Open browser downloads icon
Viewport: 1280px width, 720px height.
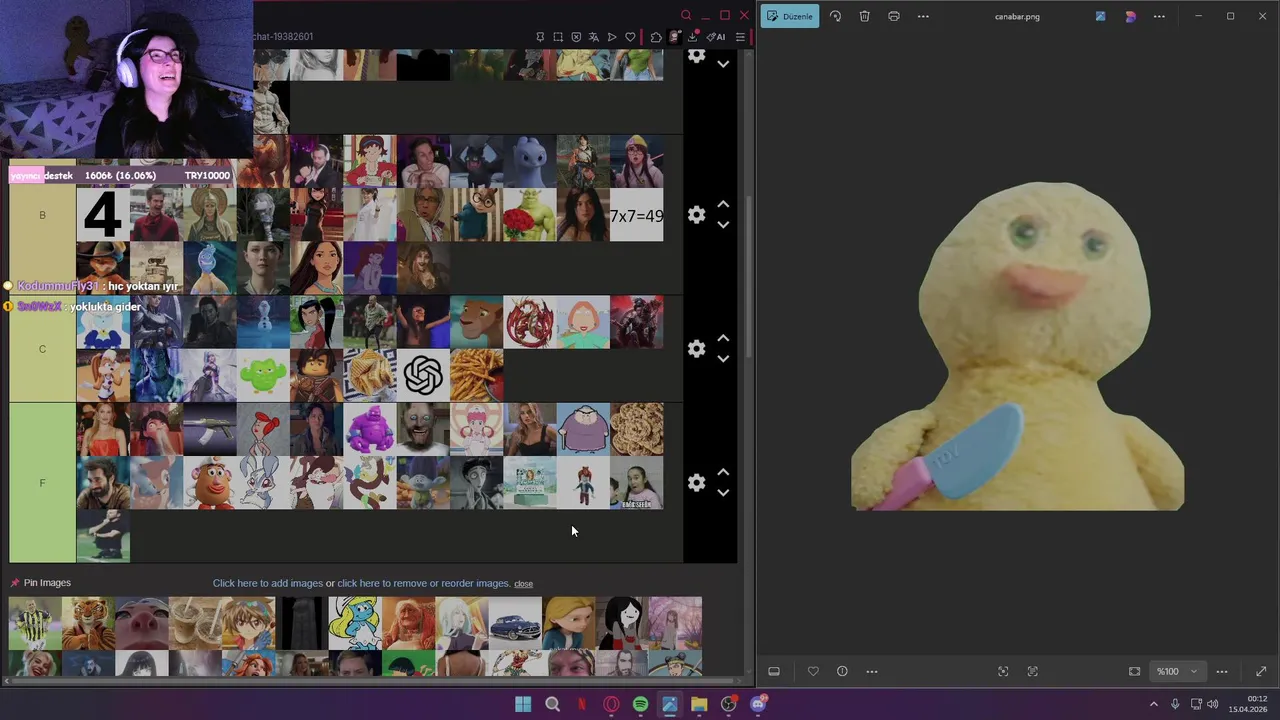click(x=692, y=37)
